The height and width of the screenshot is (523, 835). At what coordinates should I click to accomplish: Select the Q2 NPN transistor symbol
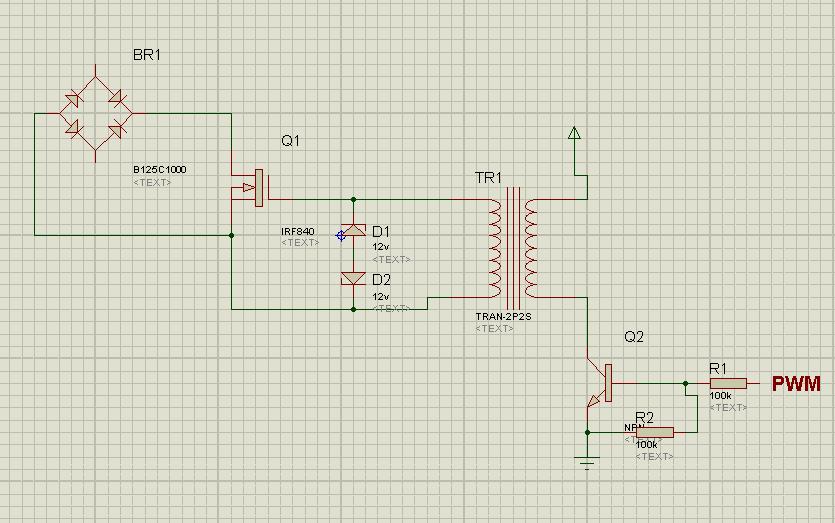(600, 383)
